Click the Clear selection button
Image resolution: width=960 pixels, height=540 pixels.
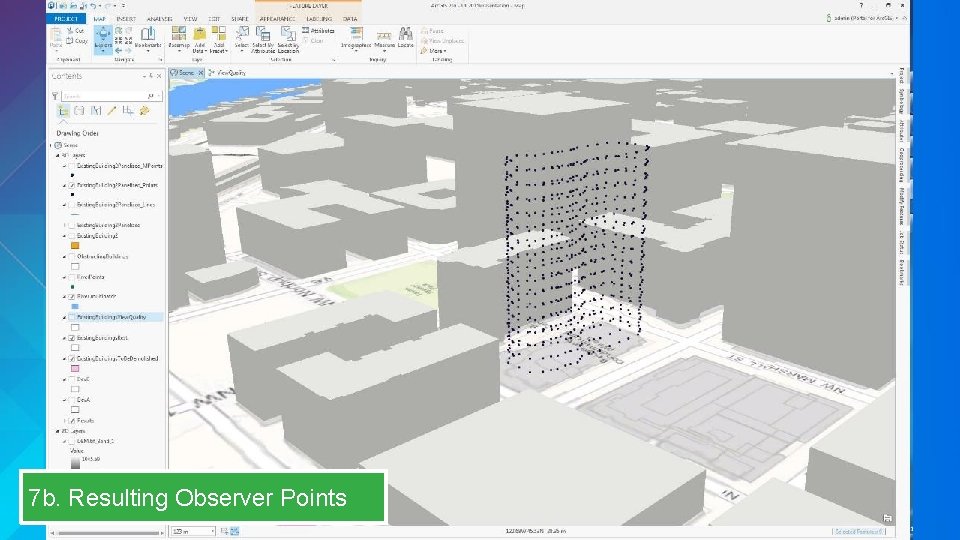[x=313, y=41]
